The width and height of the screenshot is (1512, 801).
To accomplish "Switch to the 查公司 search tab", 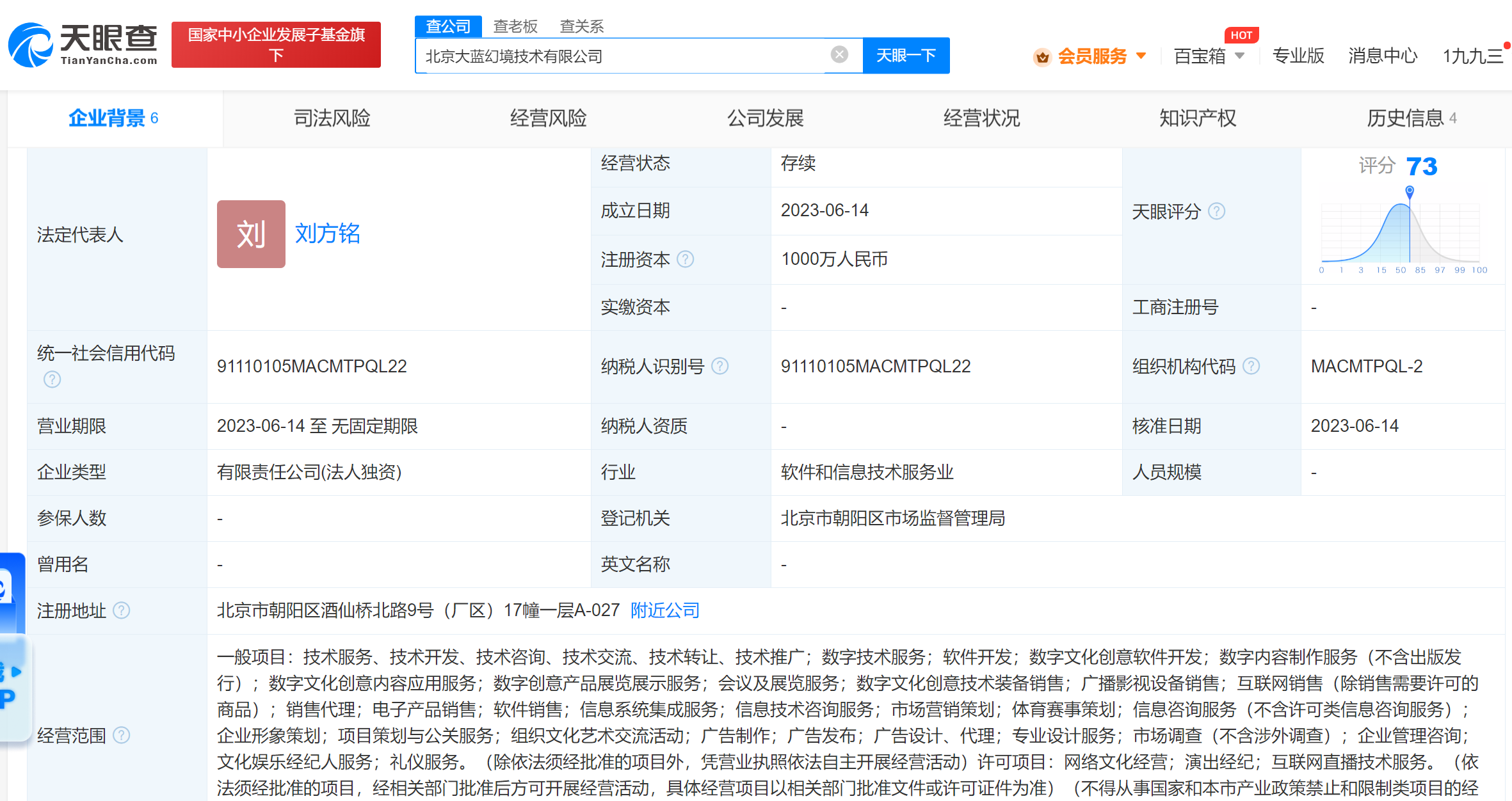I will coord(448,26).
